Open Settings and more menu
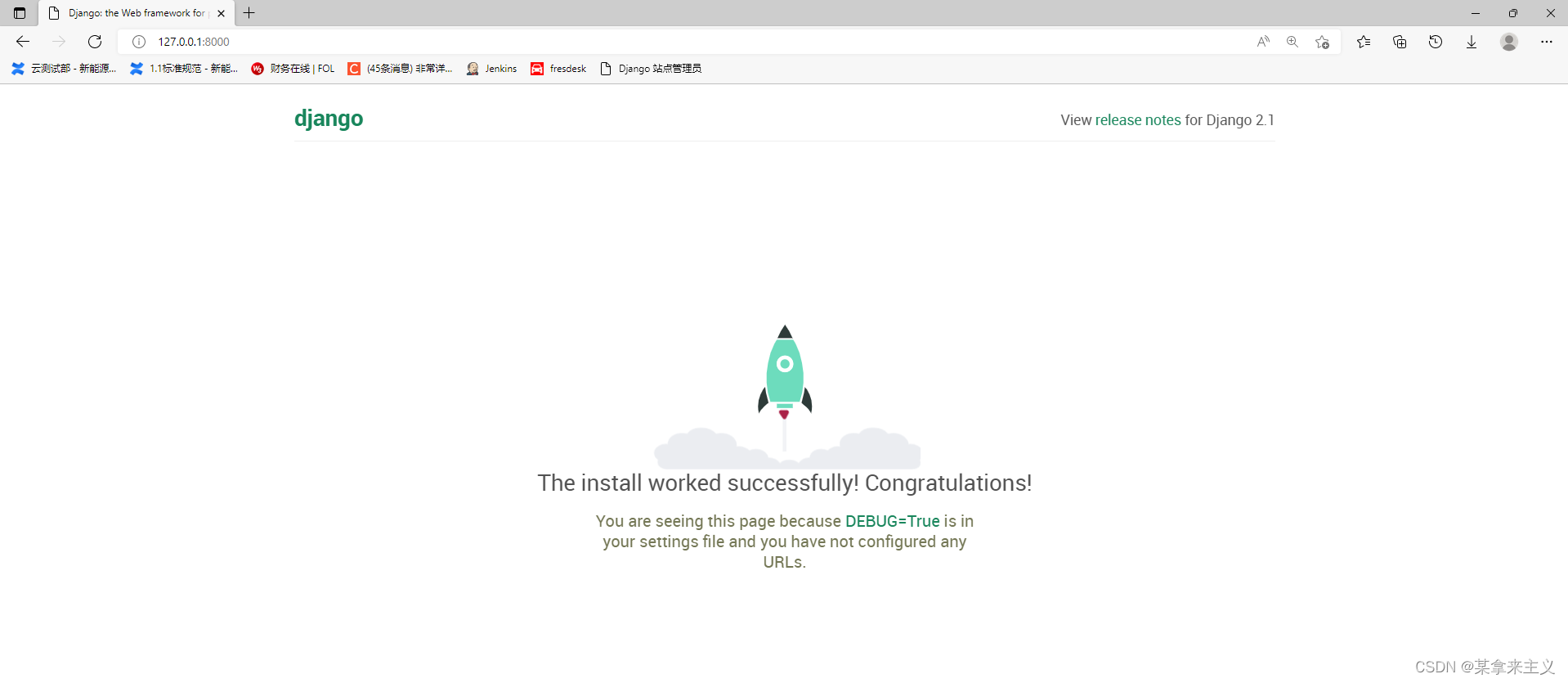This screenshot has width=1568, height=683. tap(1546, 42)
